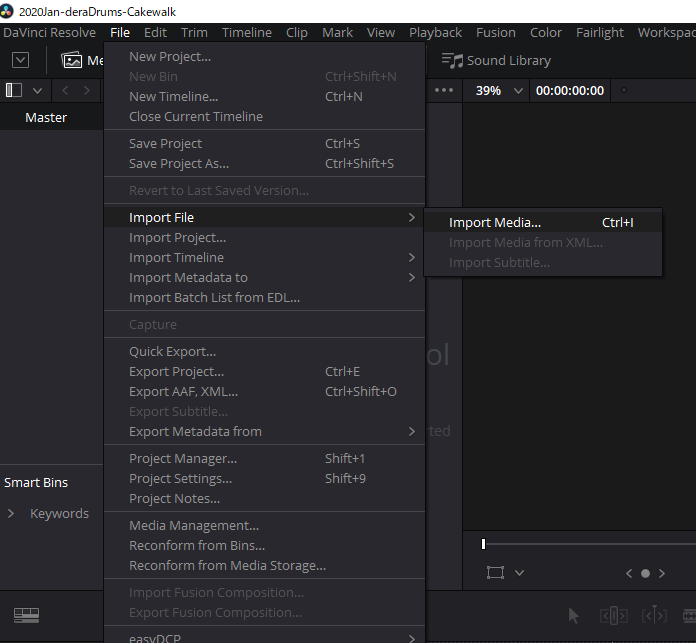696x643 pixels.
Task: Select the Master bin
Action: tap(51, 117)
